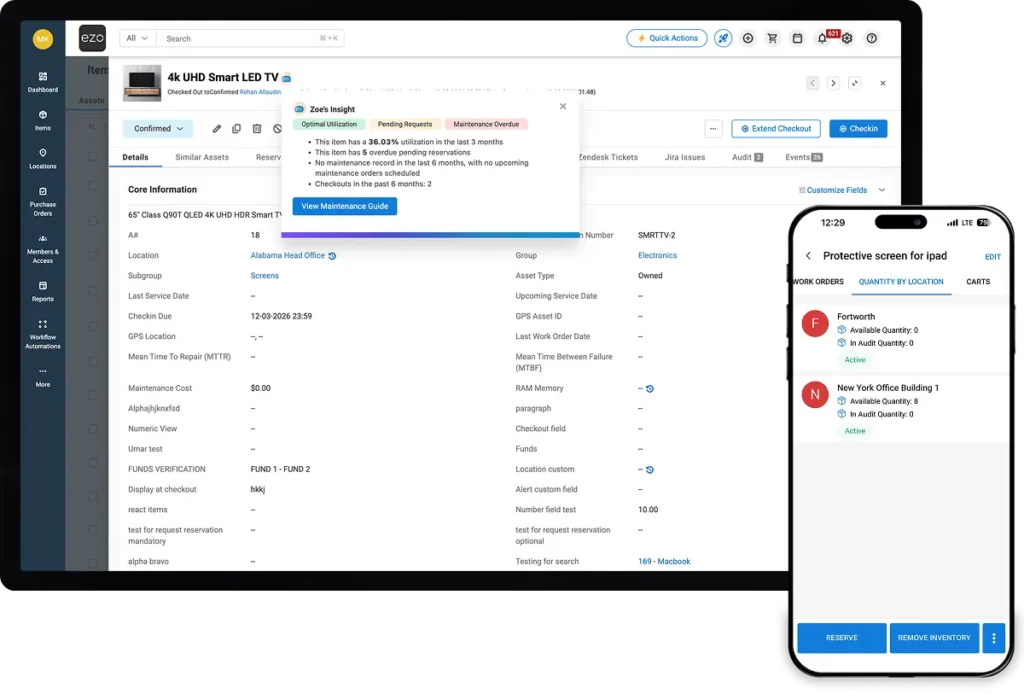Open the shopping cart icon
This screenshot has height=694, width=1024.
pyautogui.click(x=772, y=38)
